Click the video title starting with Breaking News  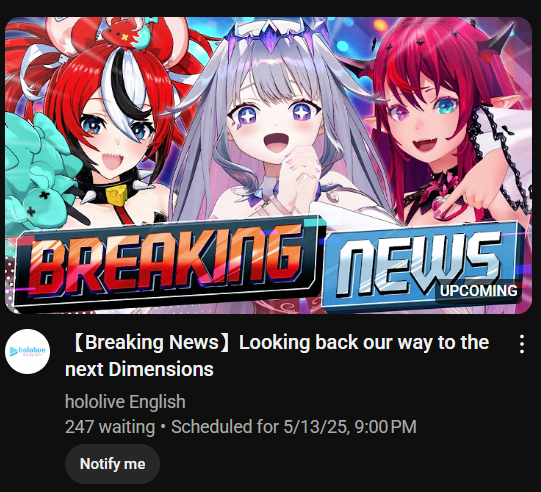[277, 356]
